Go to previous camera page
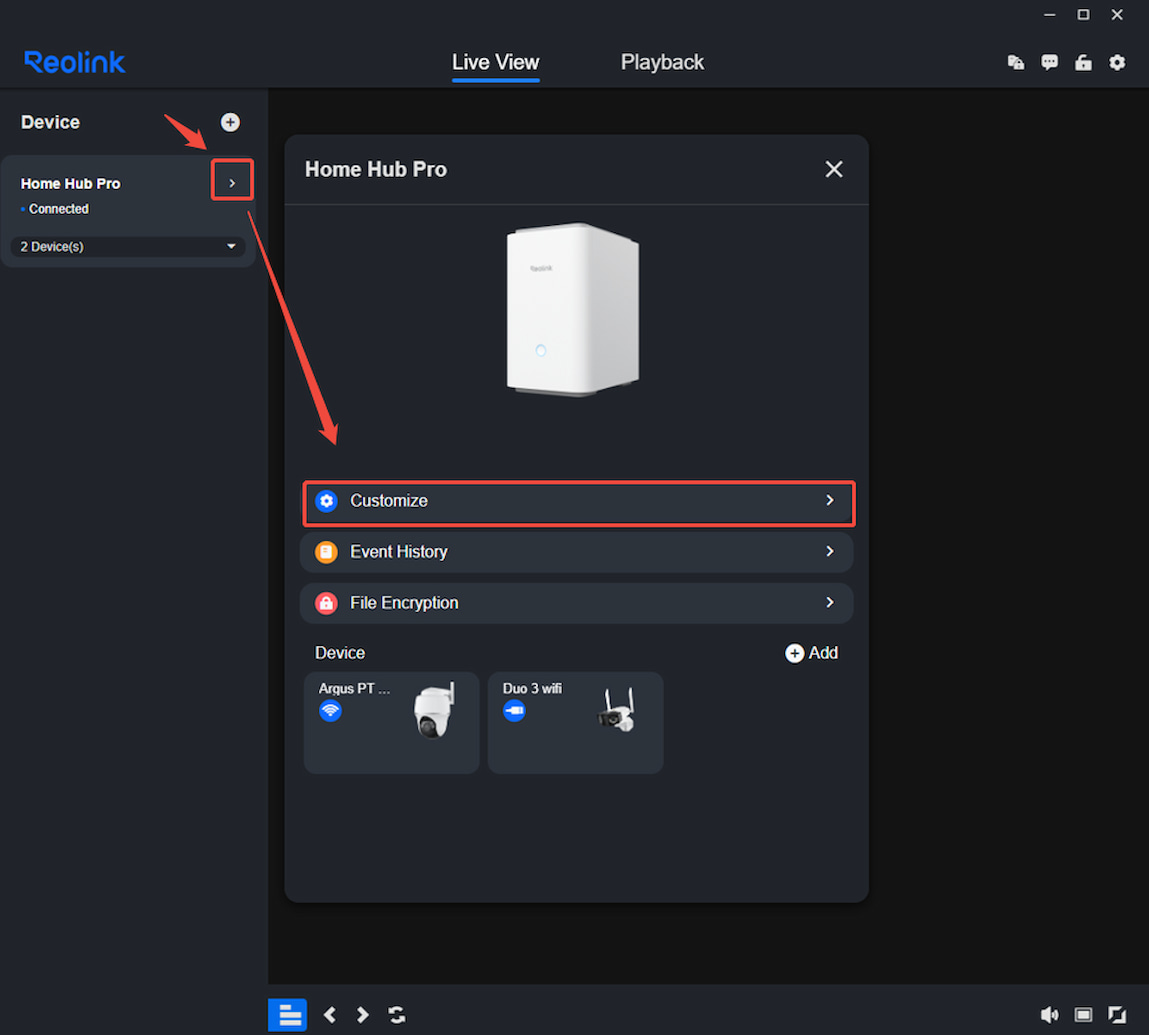The width and height of the screenshot is (1149, 1035). pyautogui.click(x=330, y=1015)
